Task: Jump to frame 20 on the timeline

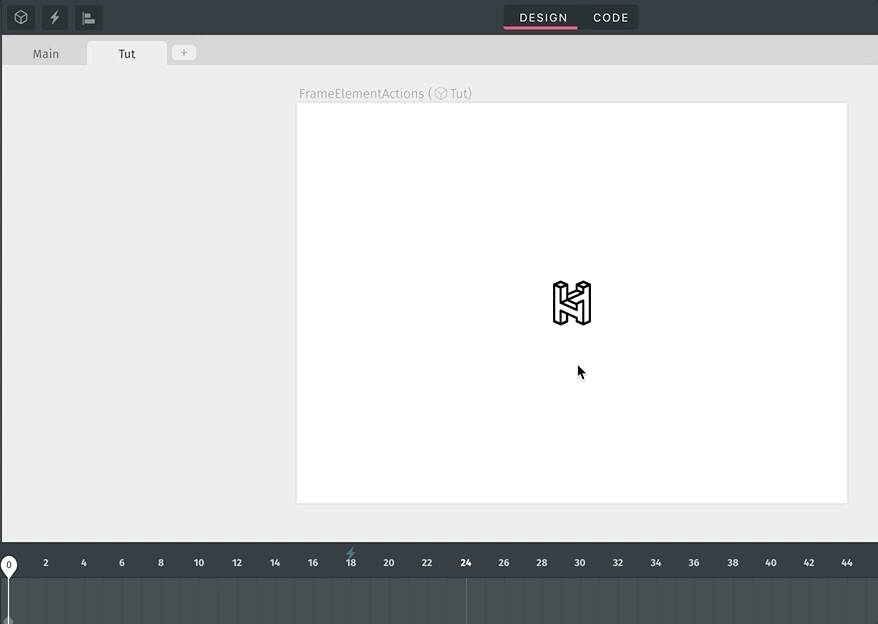Action: (389, 563)
